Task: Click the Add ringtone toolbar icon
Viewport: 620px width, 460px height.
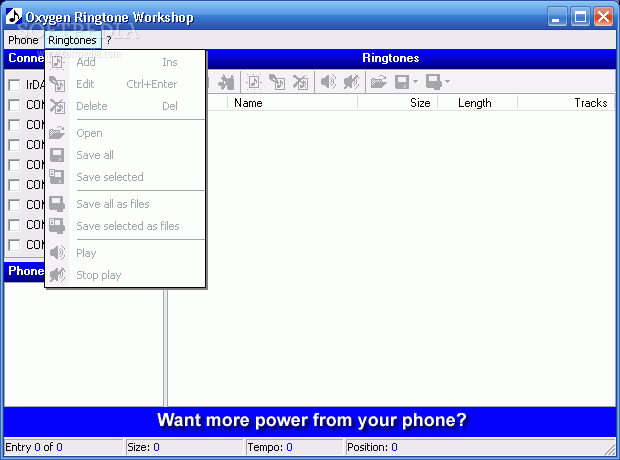Action: tap(254, 82)
